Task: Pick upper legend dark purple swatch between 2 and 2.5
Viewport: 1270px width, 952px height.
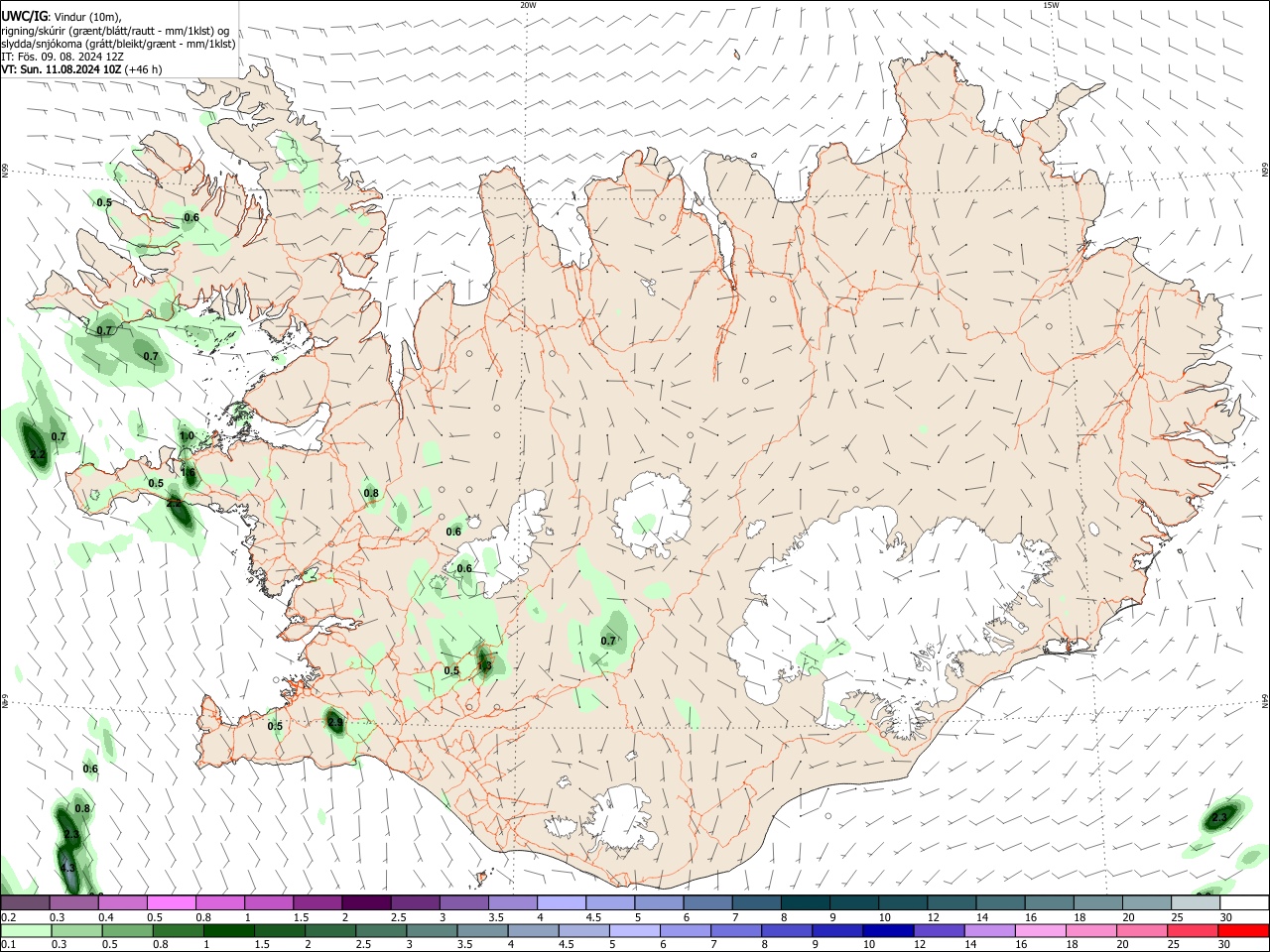Action: pyautogui.click(x=366, y=902)
